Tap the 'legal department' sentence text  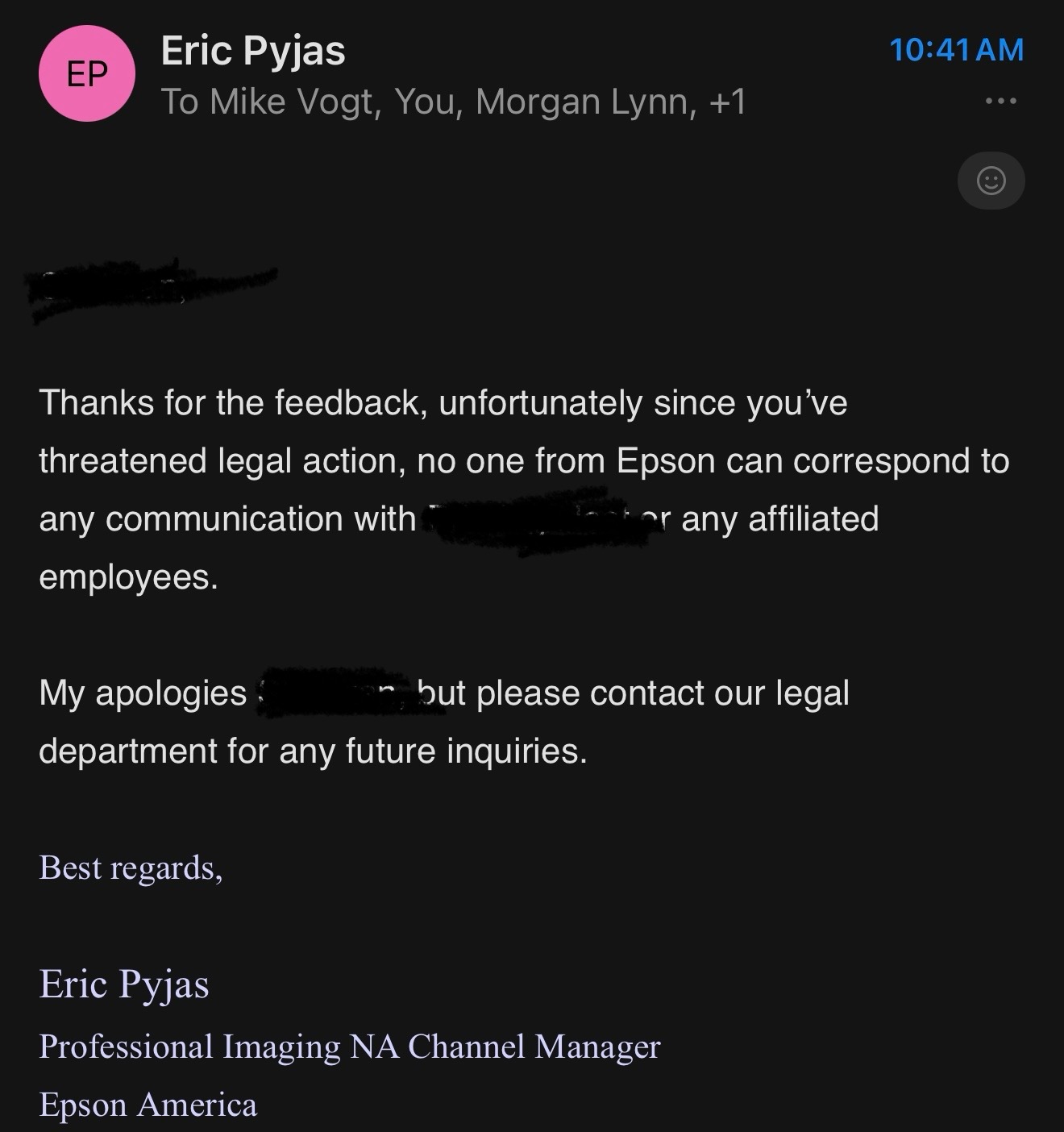coord(444,722)
